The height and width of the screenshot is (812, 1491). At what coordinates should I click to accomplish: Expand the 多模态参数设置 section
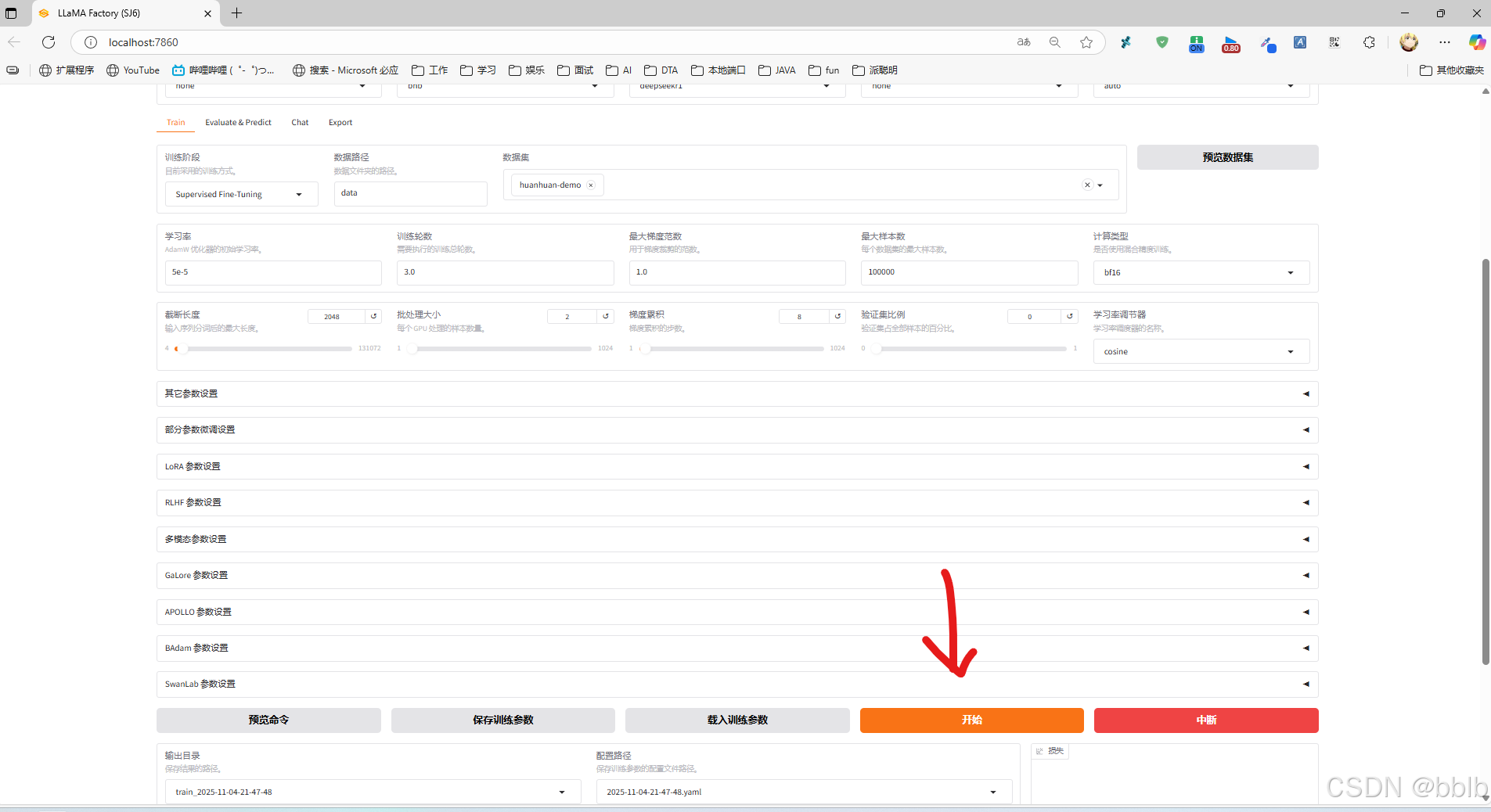click(x=737, y=539)
